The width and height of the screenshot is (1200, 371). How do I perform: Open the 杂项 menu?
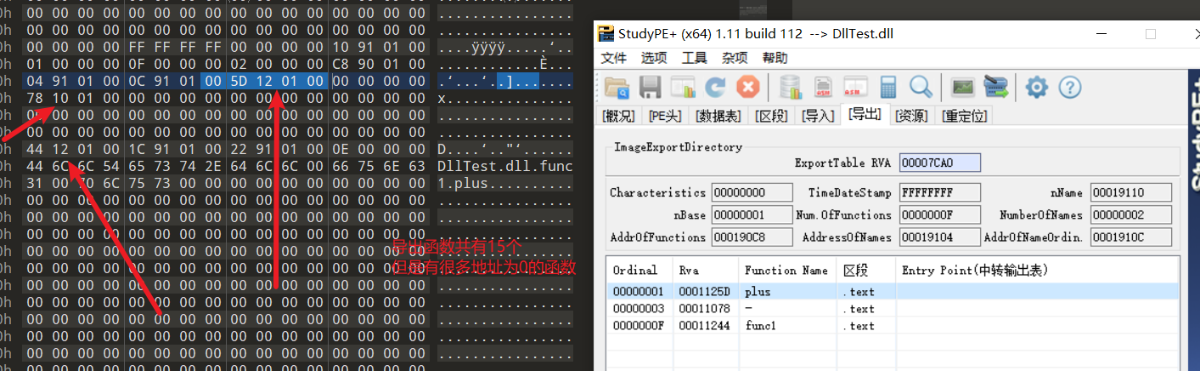tap(735, 58)
